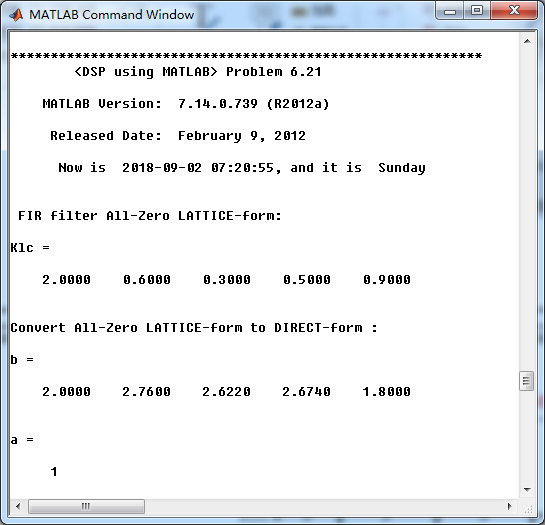Screen dimensions: 545x525
Task: Click the MATLAB logo icon in title bar
Action: 16,15
